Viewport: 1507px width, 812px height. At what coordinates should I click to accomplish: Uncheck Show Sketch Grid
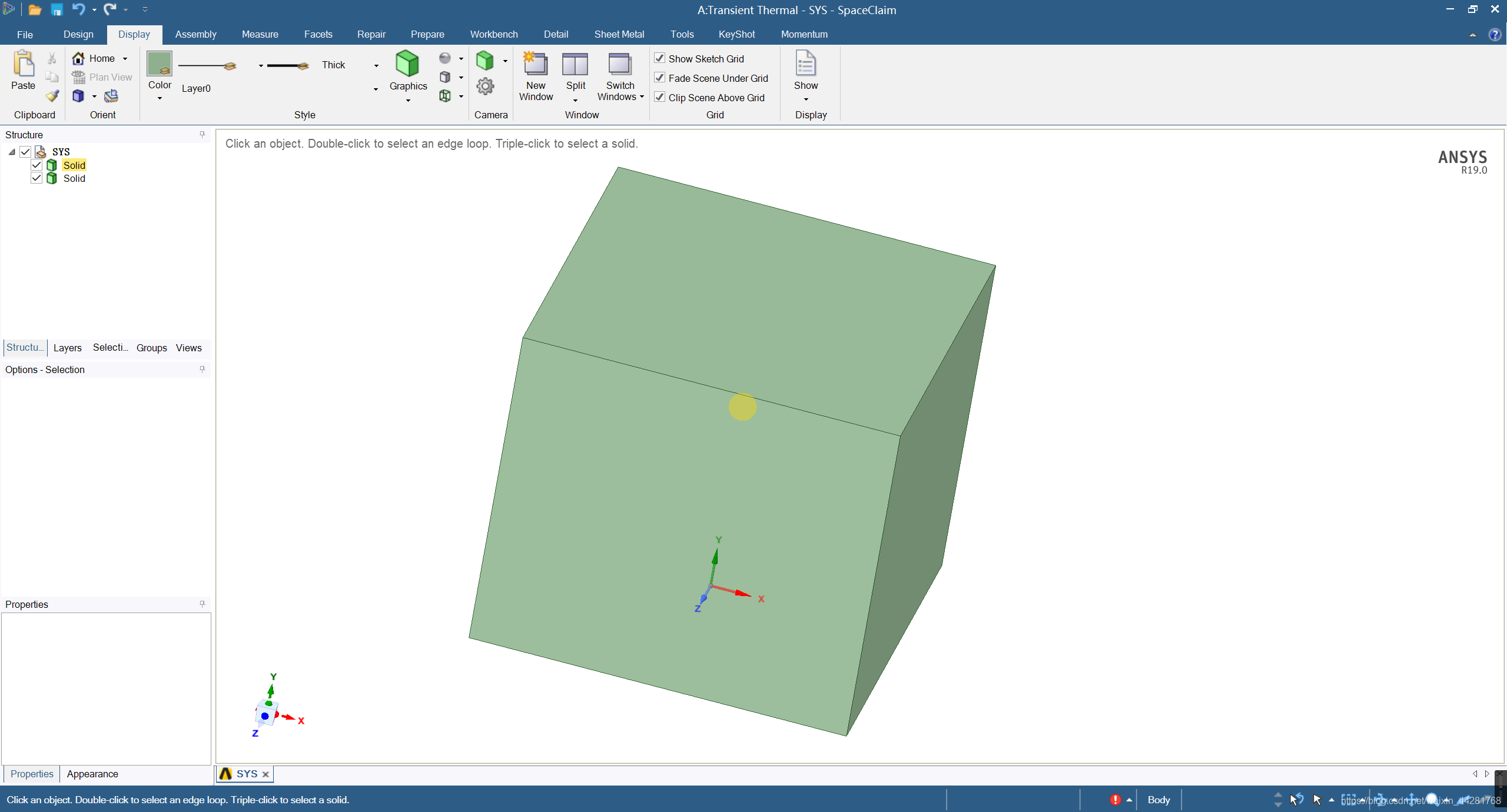coord(660,58)
